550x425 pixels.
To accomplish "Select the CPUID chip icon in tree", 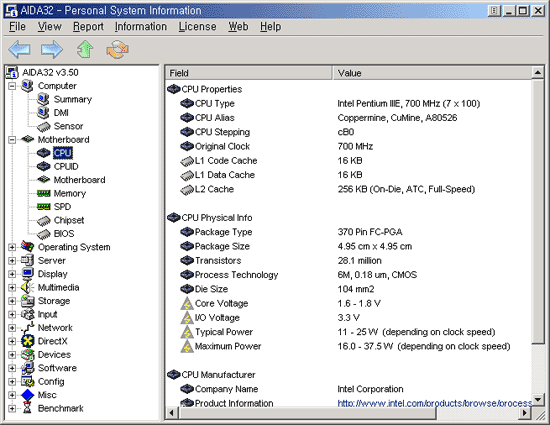I will pyautogui.click(x=43, y=166).
